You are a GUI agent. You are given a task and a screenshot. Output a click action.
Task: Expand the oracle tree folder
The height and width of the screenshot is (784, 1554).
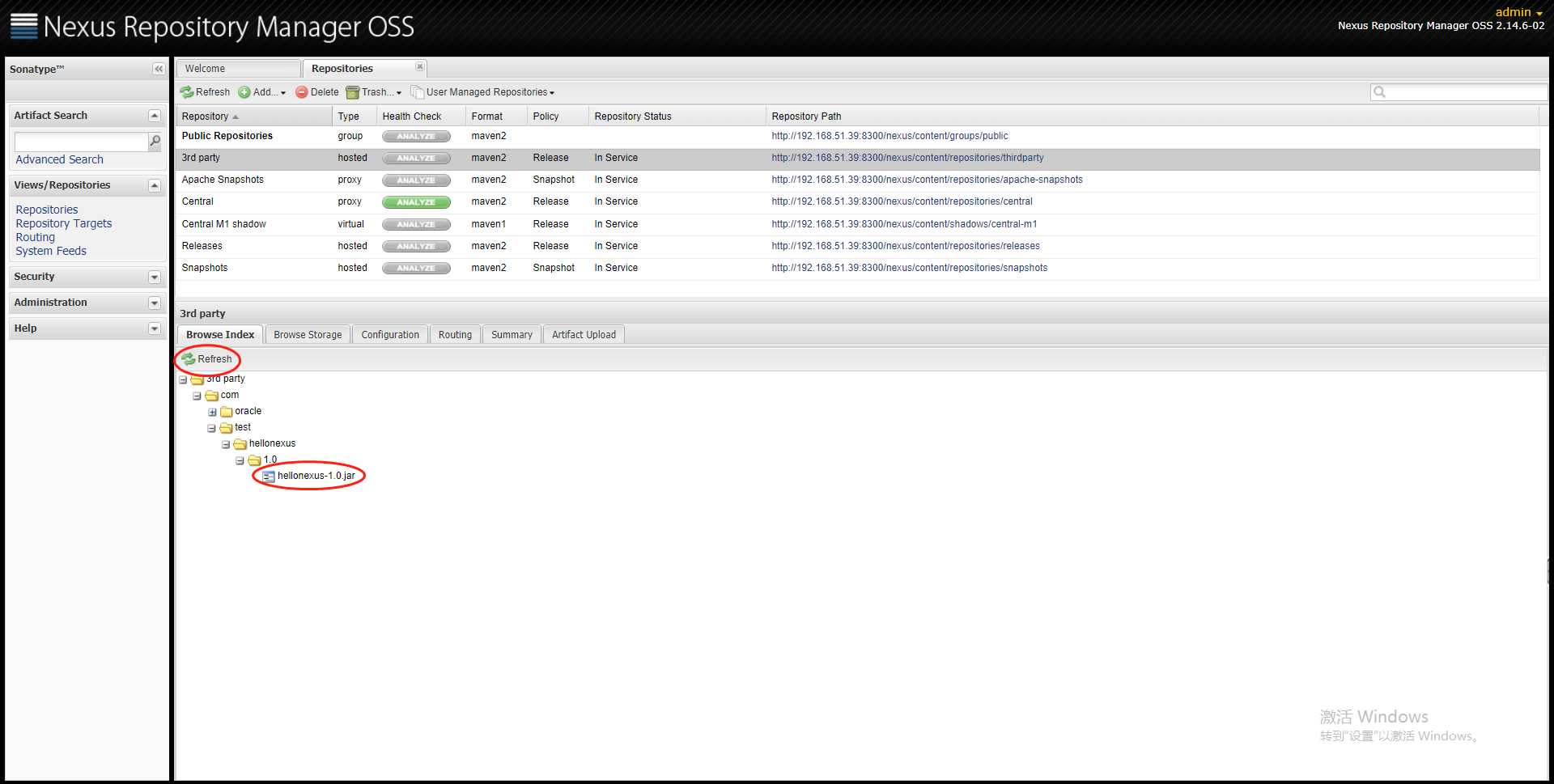(212, 412)
